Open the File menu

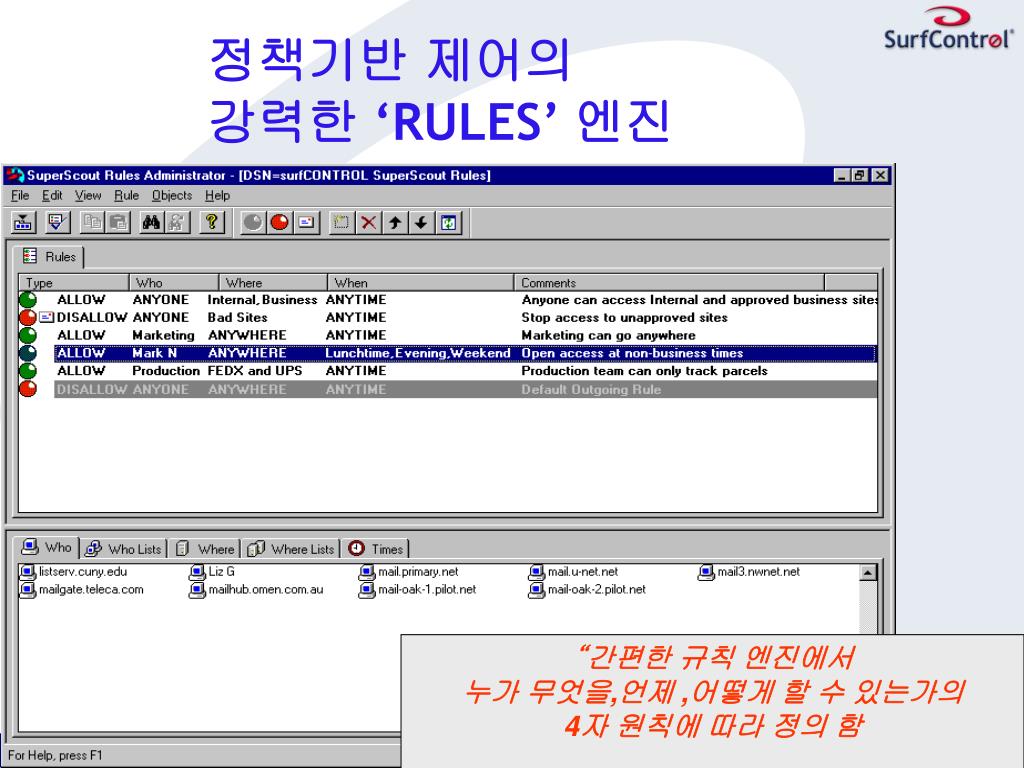click(x=20, y=195)
